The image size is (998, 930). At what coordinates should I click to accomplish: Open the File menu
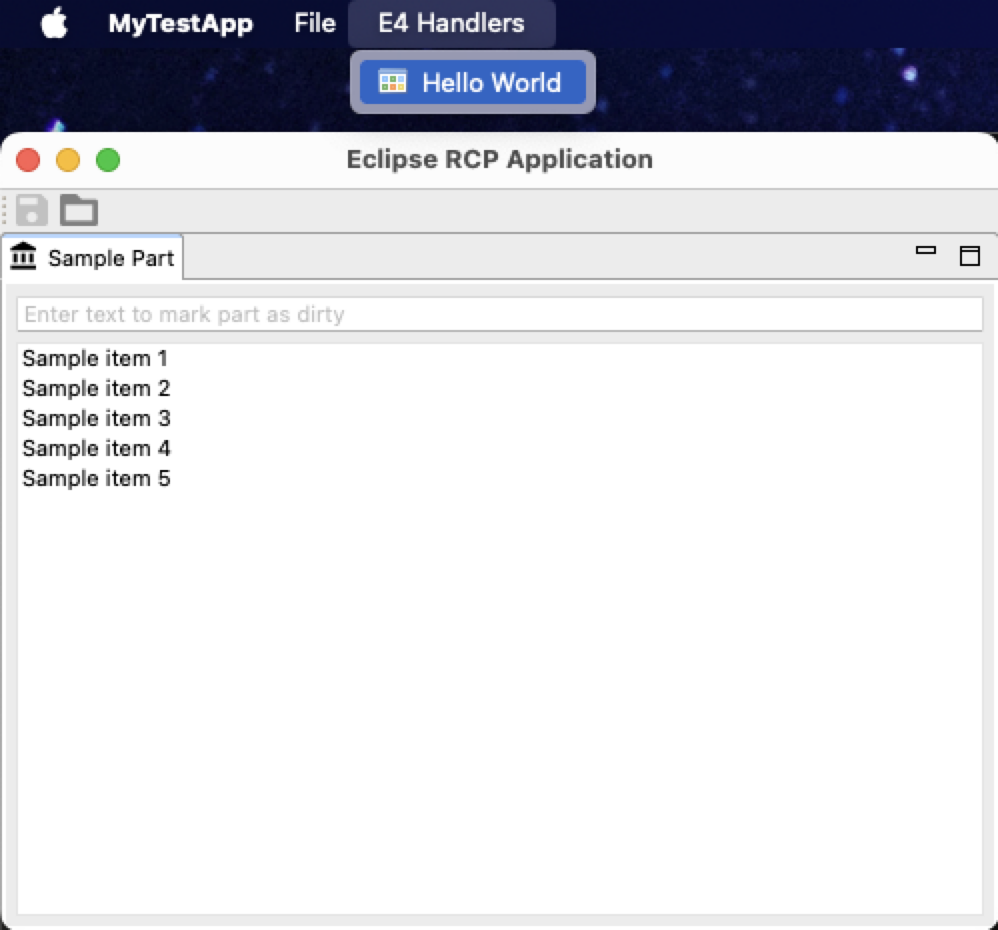coord(314,24)
